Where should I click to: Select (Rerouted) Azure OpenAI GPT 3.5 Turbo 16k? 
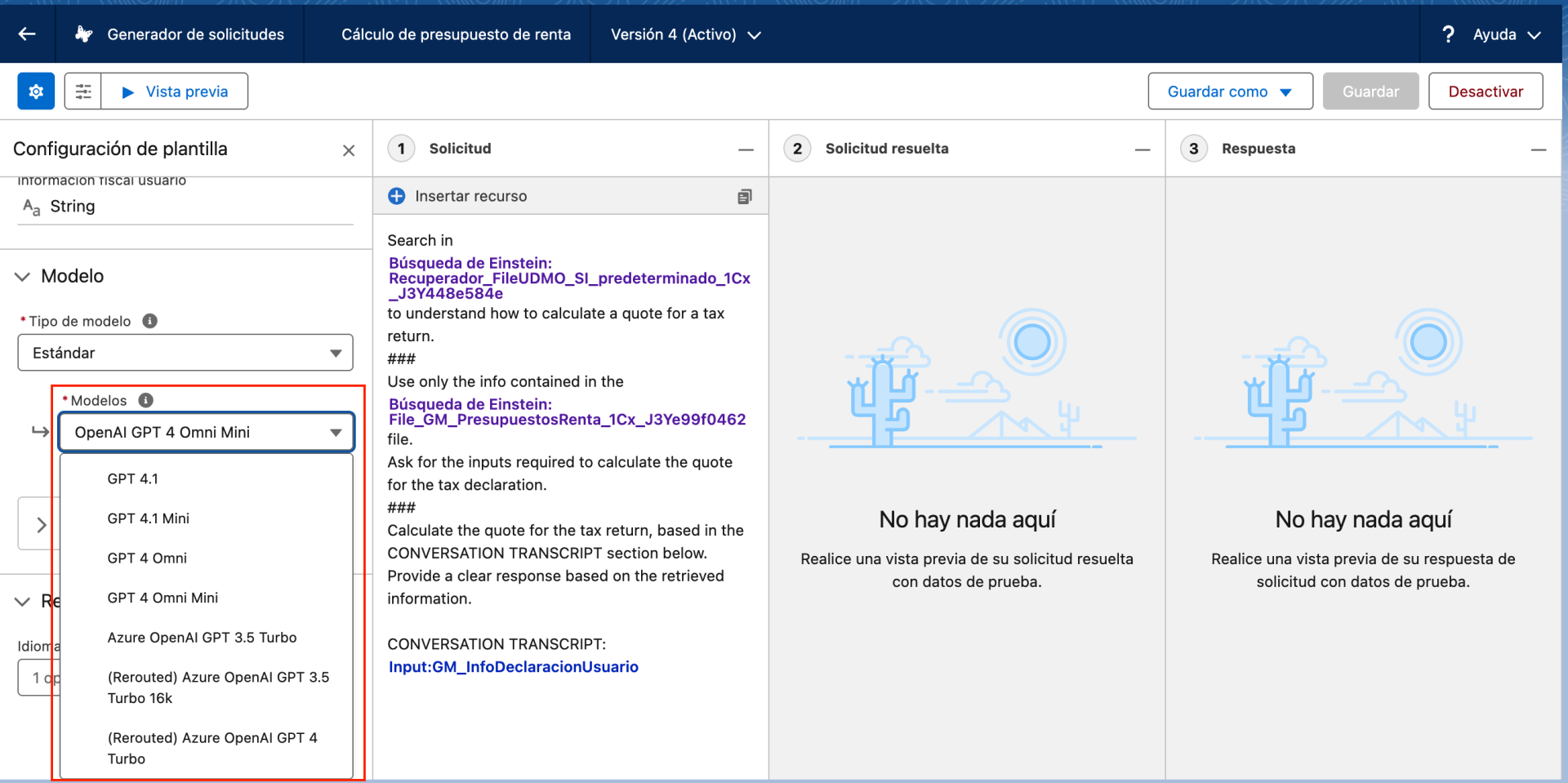point(206,687)
